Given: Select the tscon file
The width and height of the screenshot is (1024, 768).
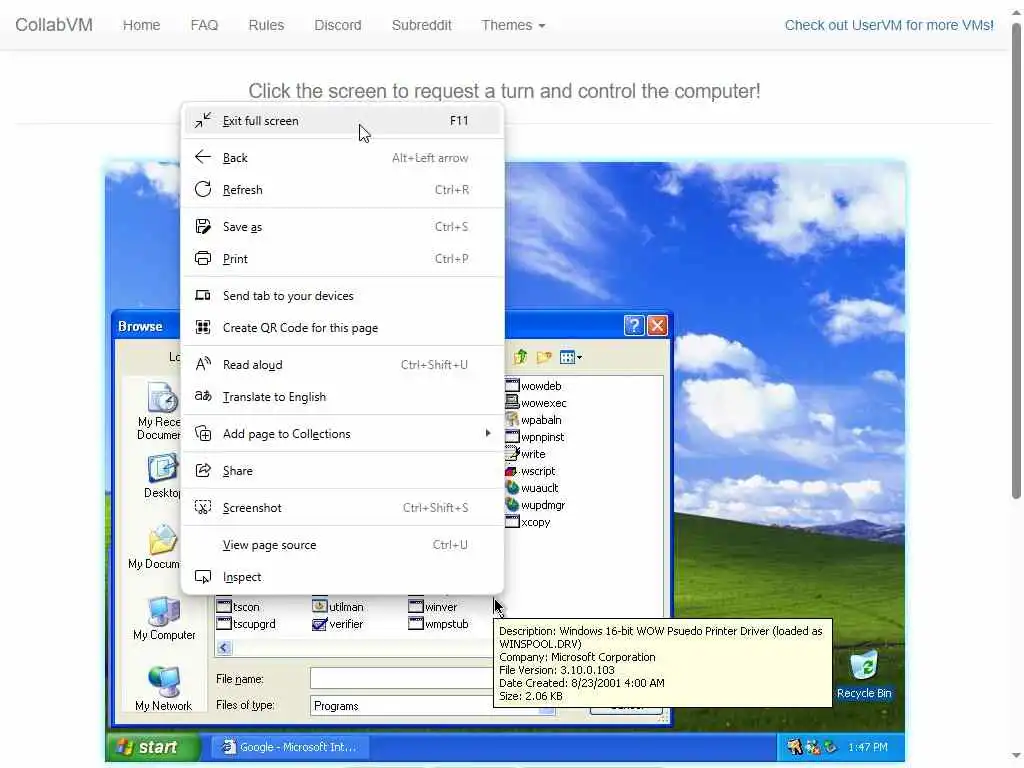Looking at the screenshot, I should point(238,607).
